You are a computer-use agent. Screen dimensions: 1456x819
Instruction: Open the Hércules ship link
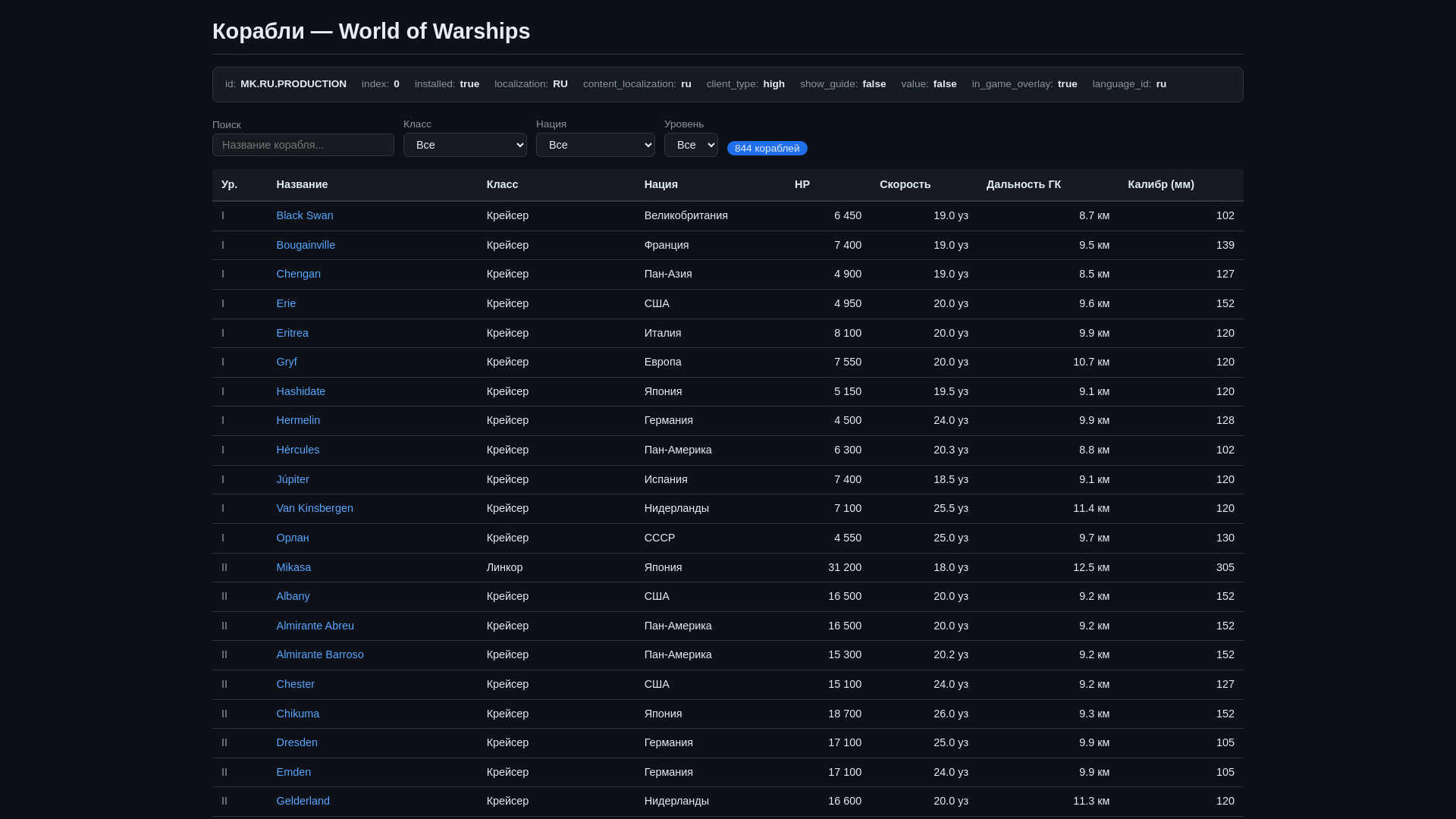[298, 450]
